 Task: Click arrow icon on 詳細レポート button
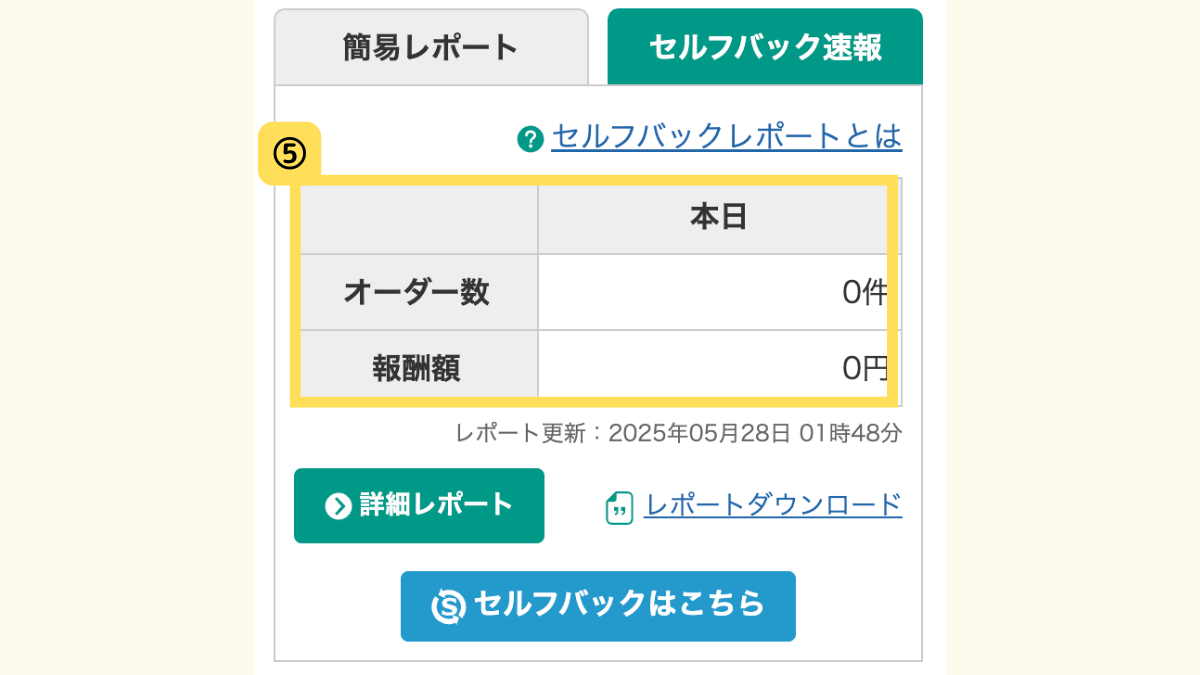(338, 506)
